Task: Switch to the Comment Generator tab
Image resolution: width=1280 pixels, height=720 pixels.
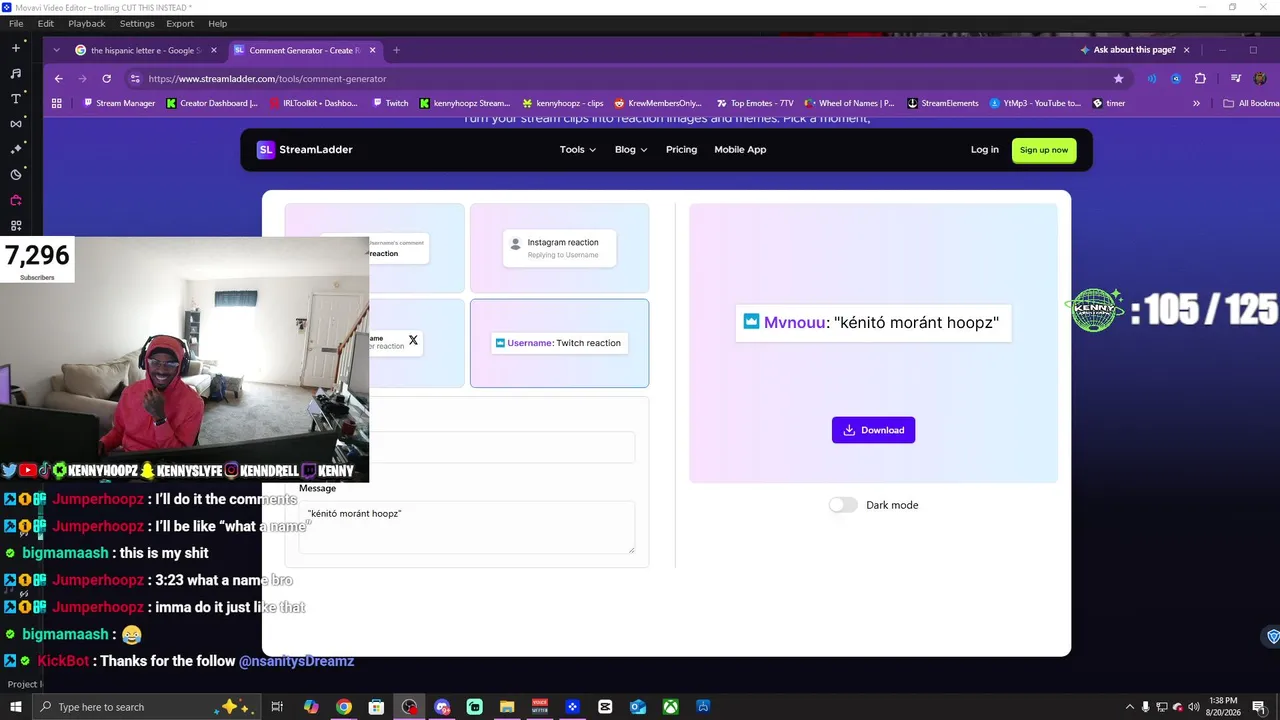Action: coord(305,50)
